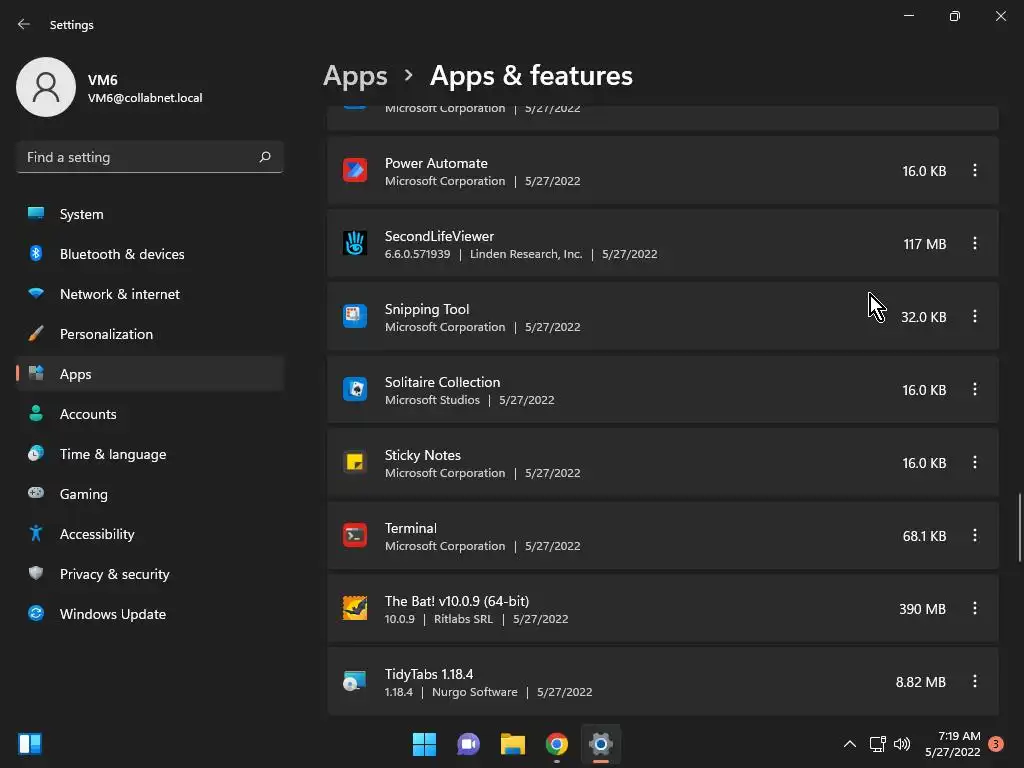The width and height of the screenshot is (1024, 768).
Task: Open more options for SecondLifeViewer
Action: coord(975,243)
